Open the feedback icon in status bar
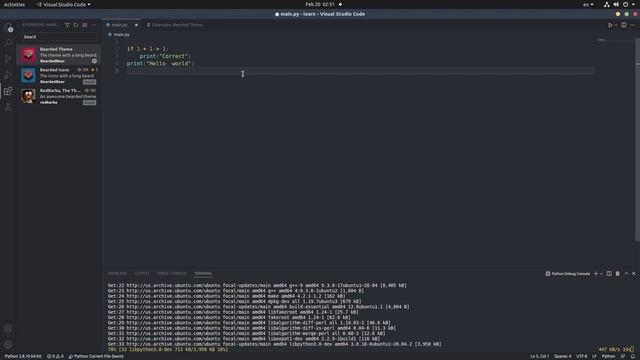This screenshot has width=640, height=360. (623, 356)
